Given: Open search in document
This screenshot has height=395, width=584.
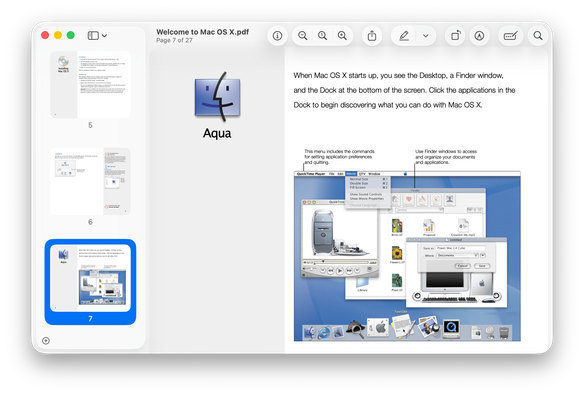Looking at the screenshot, I should (x=538, y=36).
